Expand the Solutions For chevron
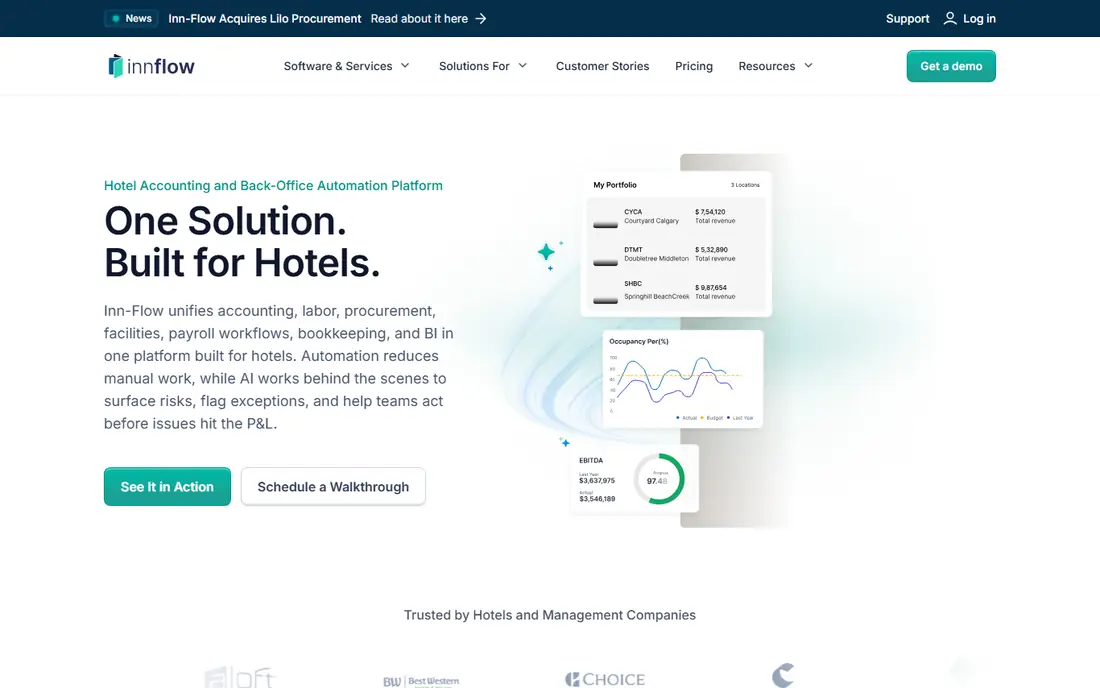Image resolution: width=1100 pixels, height=688 pixels. (523, 65)
